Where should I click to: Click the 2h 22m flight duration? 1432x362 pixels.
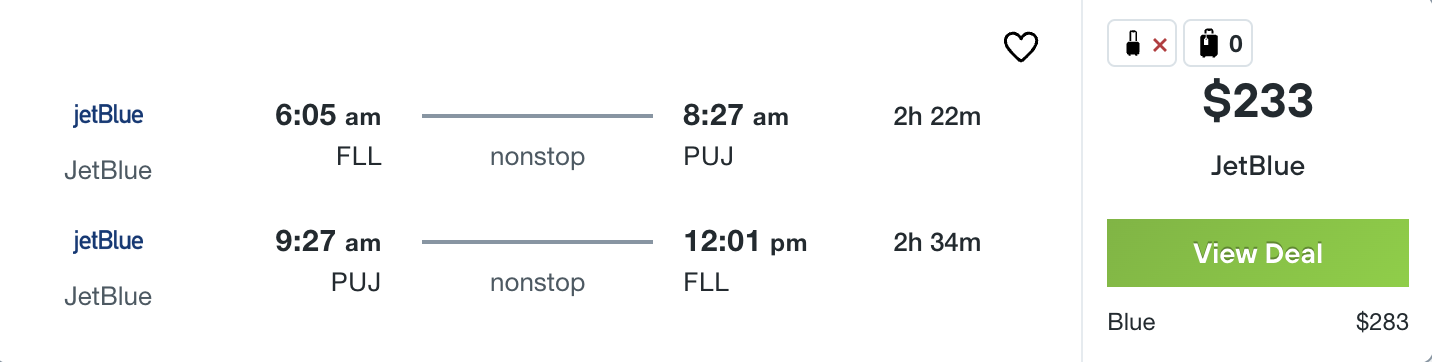[937, 117]
